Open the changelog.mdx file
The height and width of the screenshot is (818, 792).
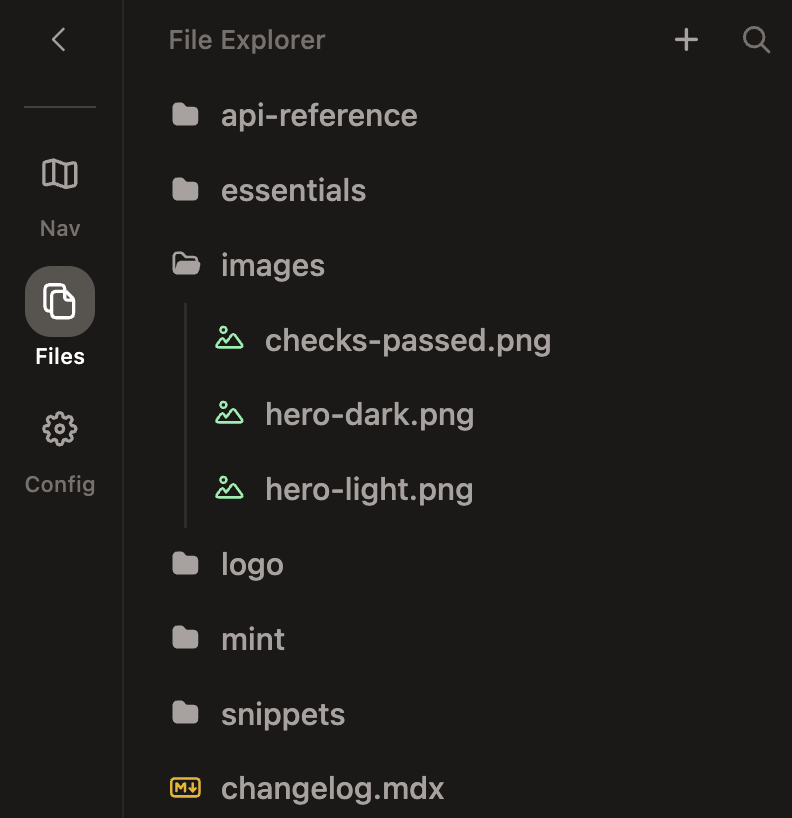click(x=332, y=788)
